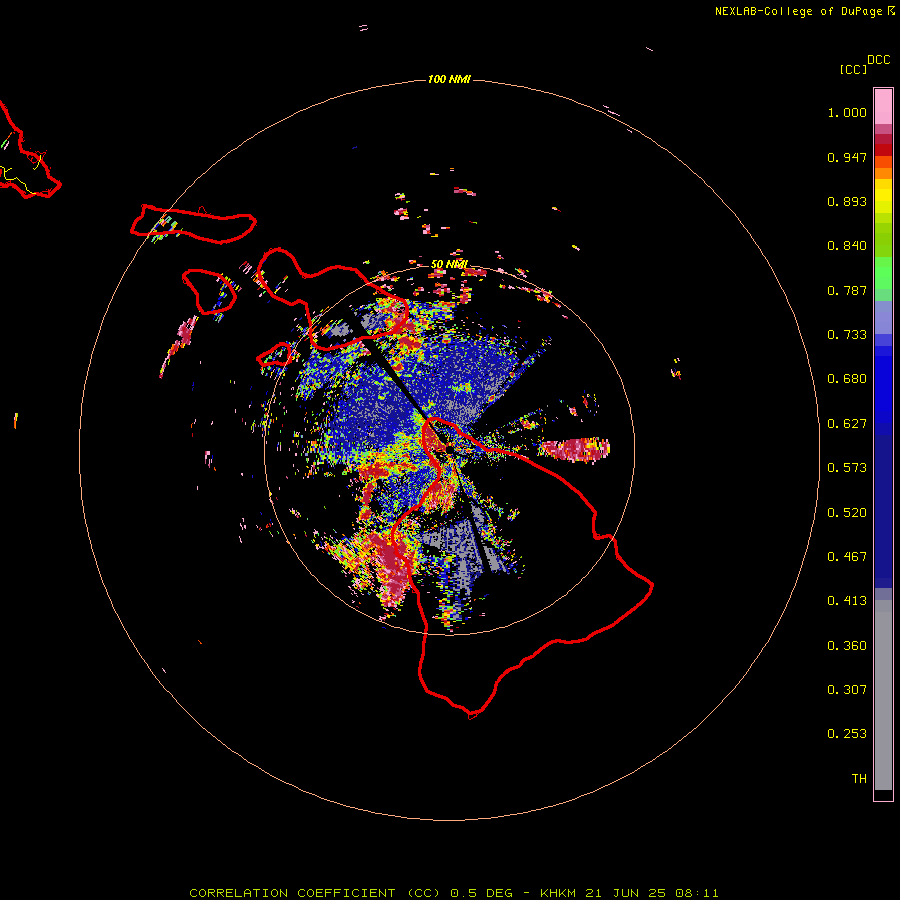This screenshot has height=900, width=900.
Task: Click the 0.733 color scale value
Action: [847, 335]
